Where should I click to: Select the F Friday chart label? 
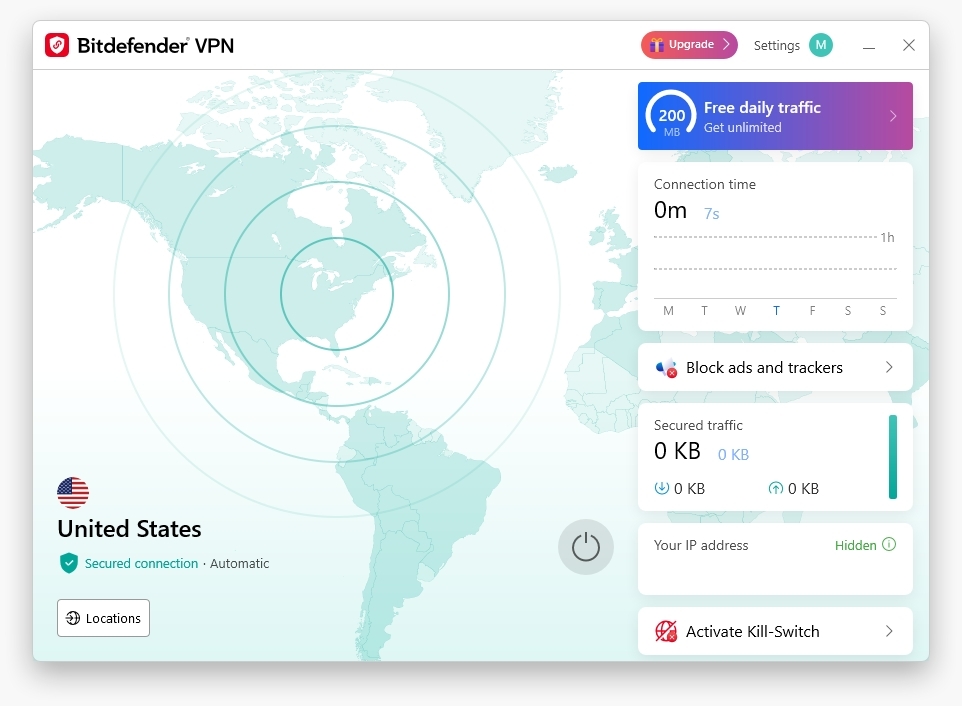[812, 311]
